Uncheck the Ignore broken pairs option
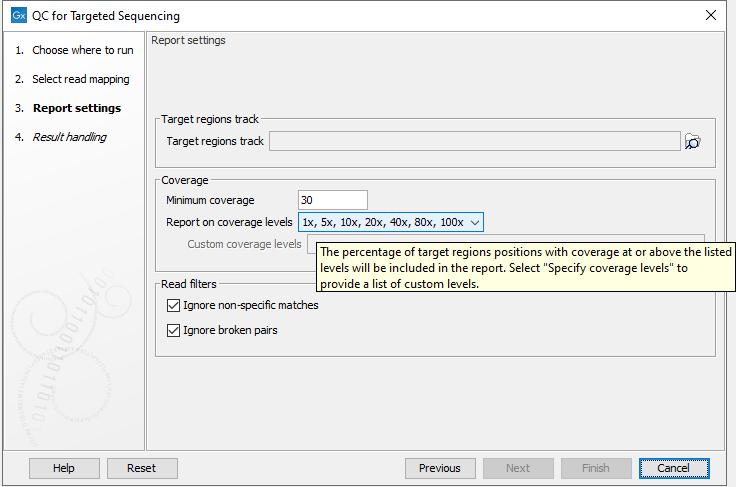This screenshot has height=487, width=736. pos(173,330)
